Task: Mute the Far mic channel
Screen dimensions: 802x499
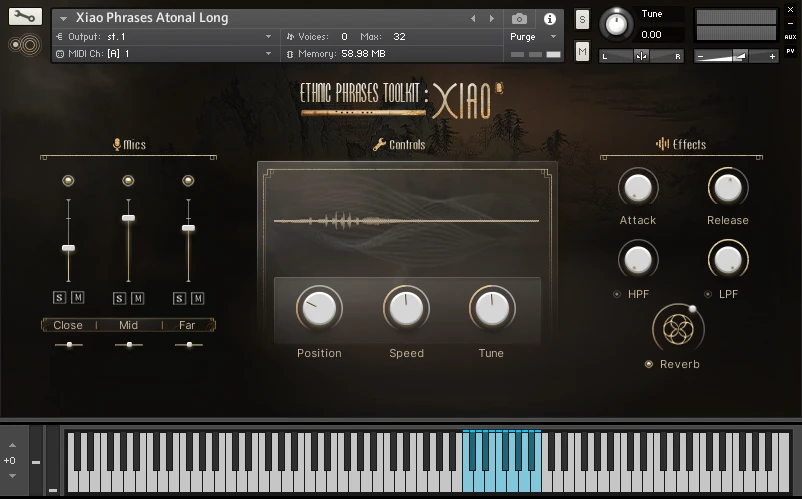Action: click(197, 298)
